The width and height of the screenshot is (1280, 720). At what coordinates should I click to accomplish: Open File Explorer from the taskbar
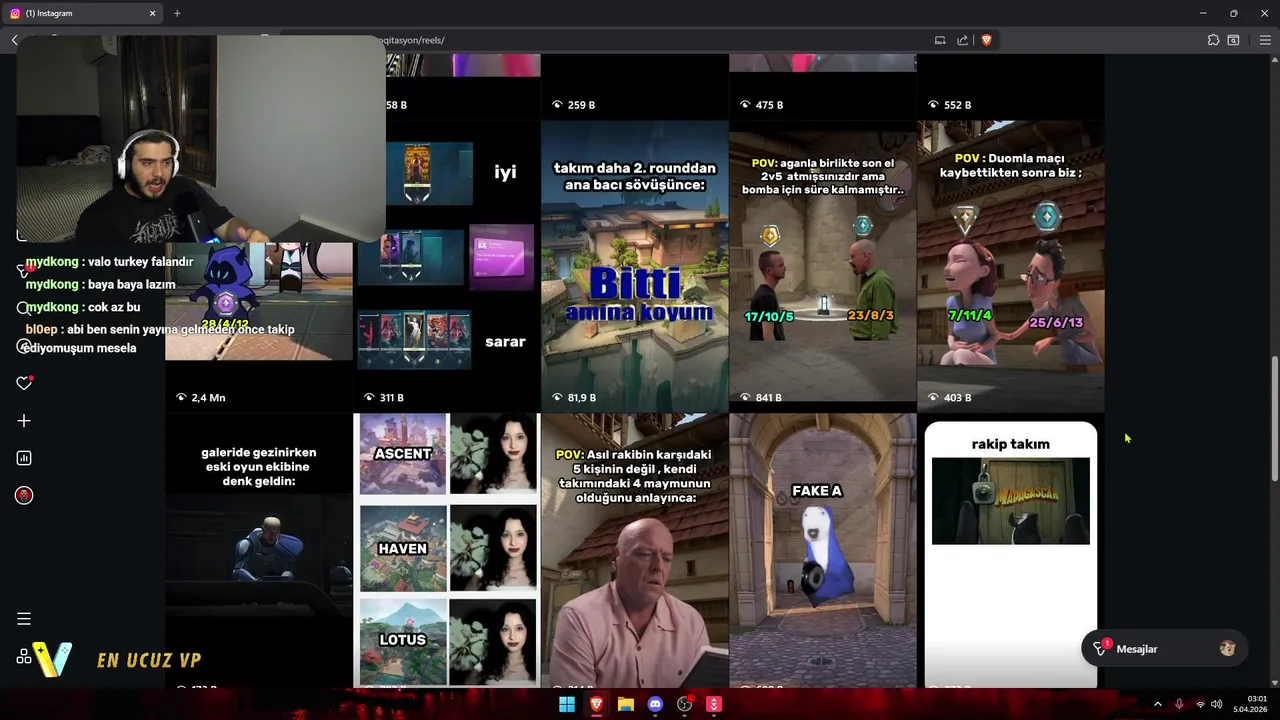tap(626, 704)
